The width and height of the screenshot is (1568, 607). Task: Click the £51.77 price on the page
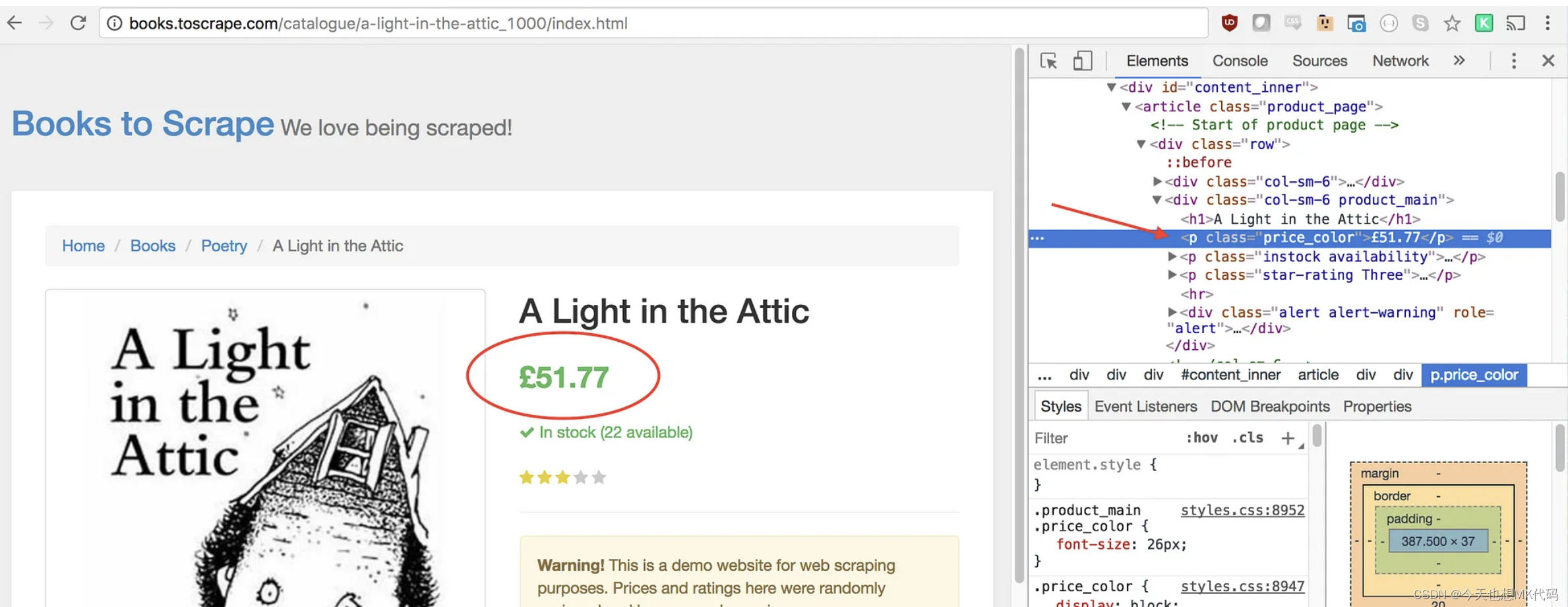(564, 377)
